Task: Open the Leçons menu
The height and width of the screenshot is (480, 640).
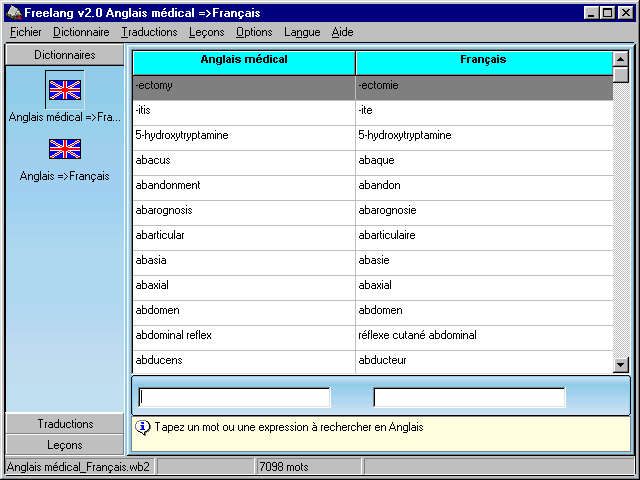Action: pos(206,32)
